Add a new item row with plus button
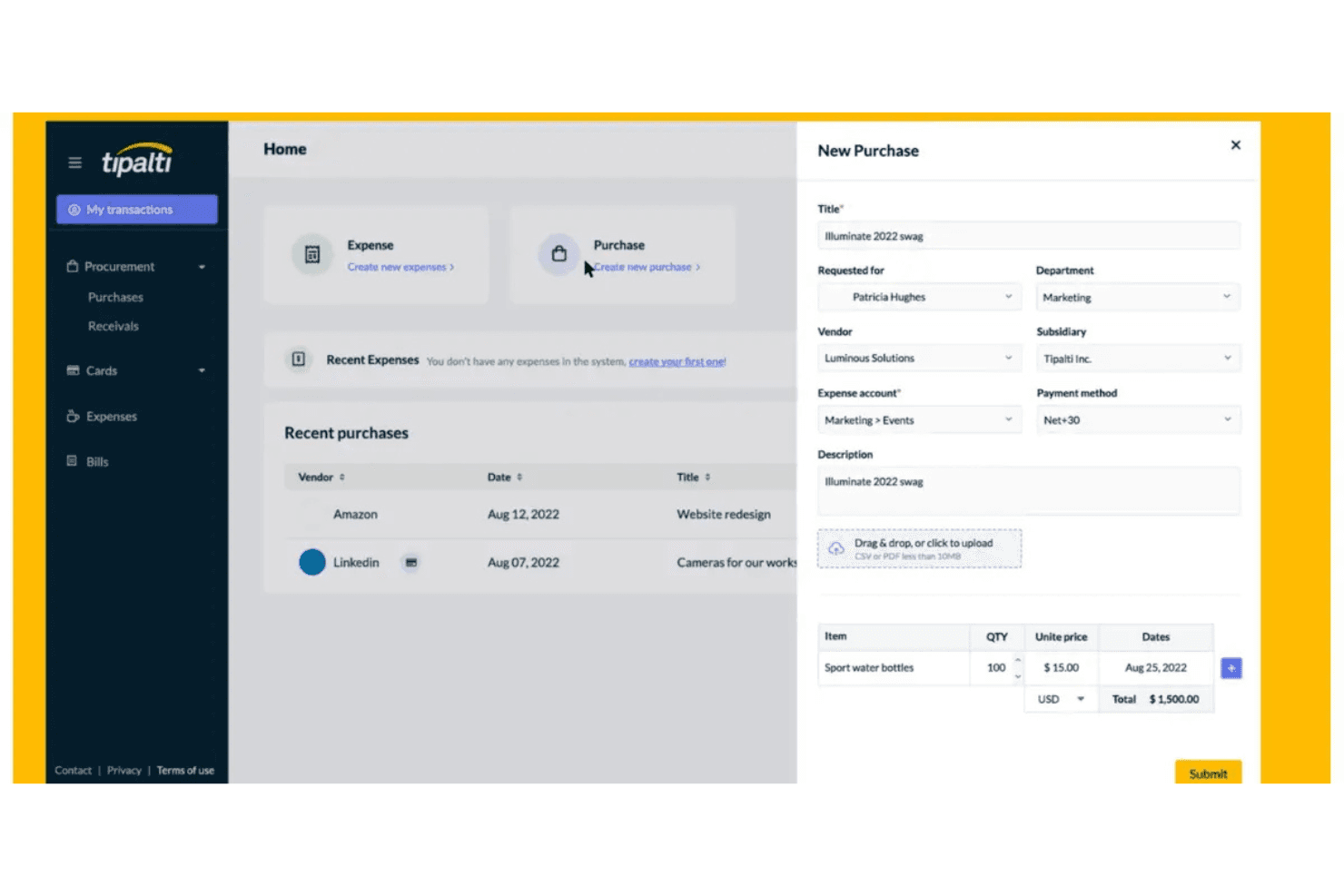Screen dimensions: 1344x896 [x=1230, y=668]
